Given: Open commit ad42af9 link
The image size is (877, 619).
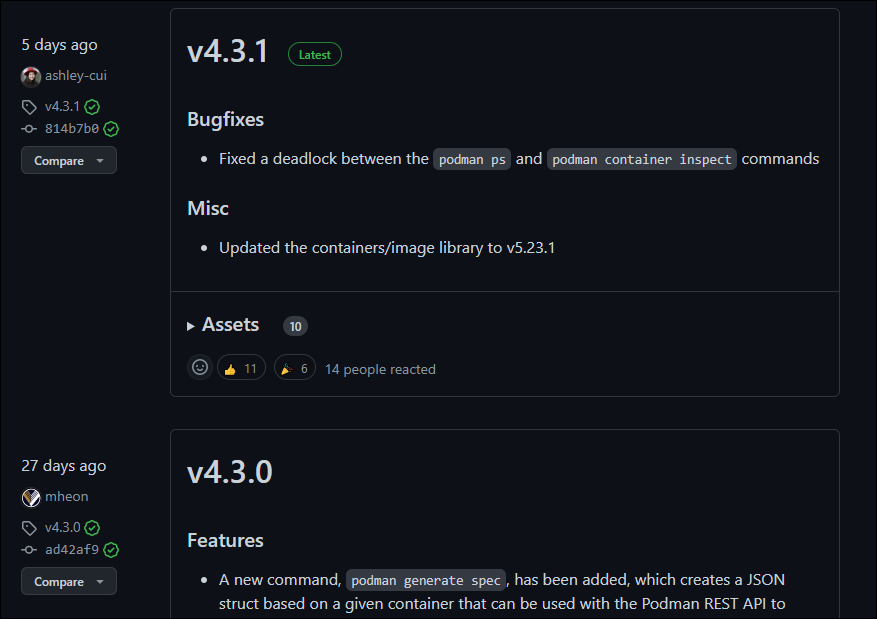Looking at the screenshot, I should pos(72,549).
